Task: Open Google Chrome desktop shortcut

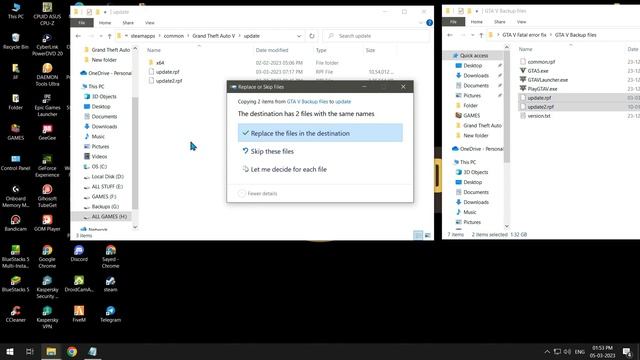Action: (47, 257)
